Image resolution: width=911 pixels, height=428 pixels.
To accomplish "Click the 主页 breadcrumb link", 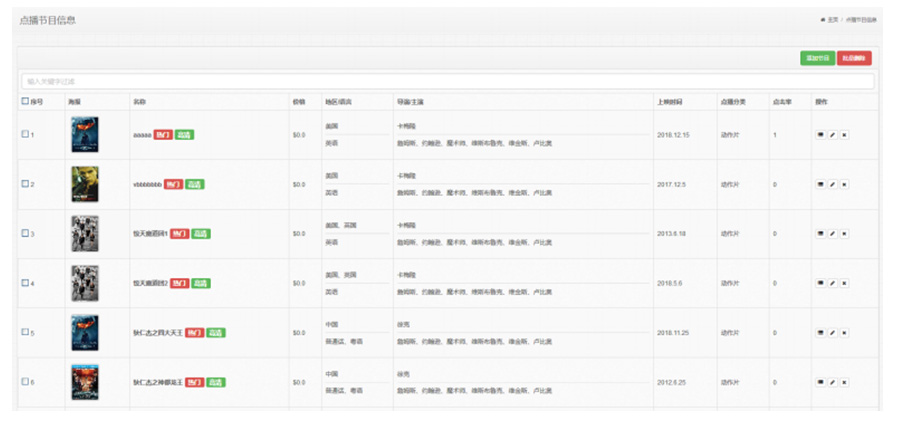I will tap(832, 20).
